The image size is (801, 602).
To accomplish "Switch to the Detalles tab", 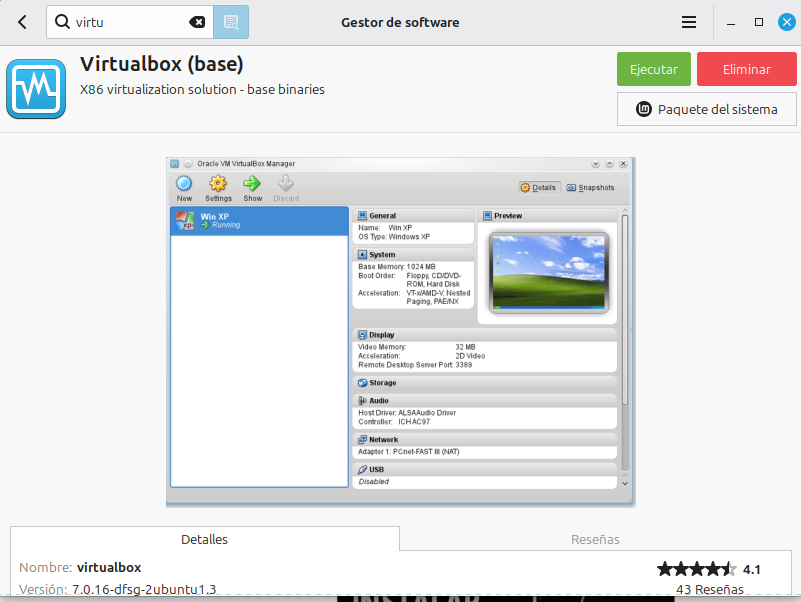I will click(x=204, y=539).
